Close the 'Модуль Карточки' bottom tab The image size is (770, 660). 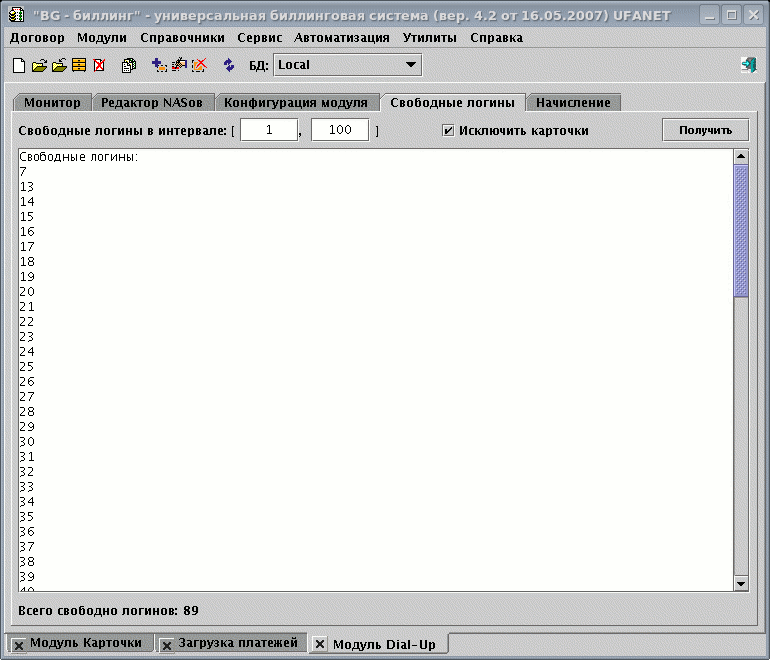point(19,644)
